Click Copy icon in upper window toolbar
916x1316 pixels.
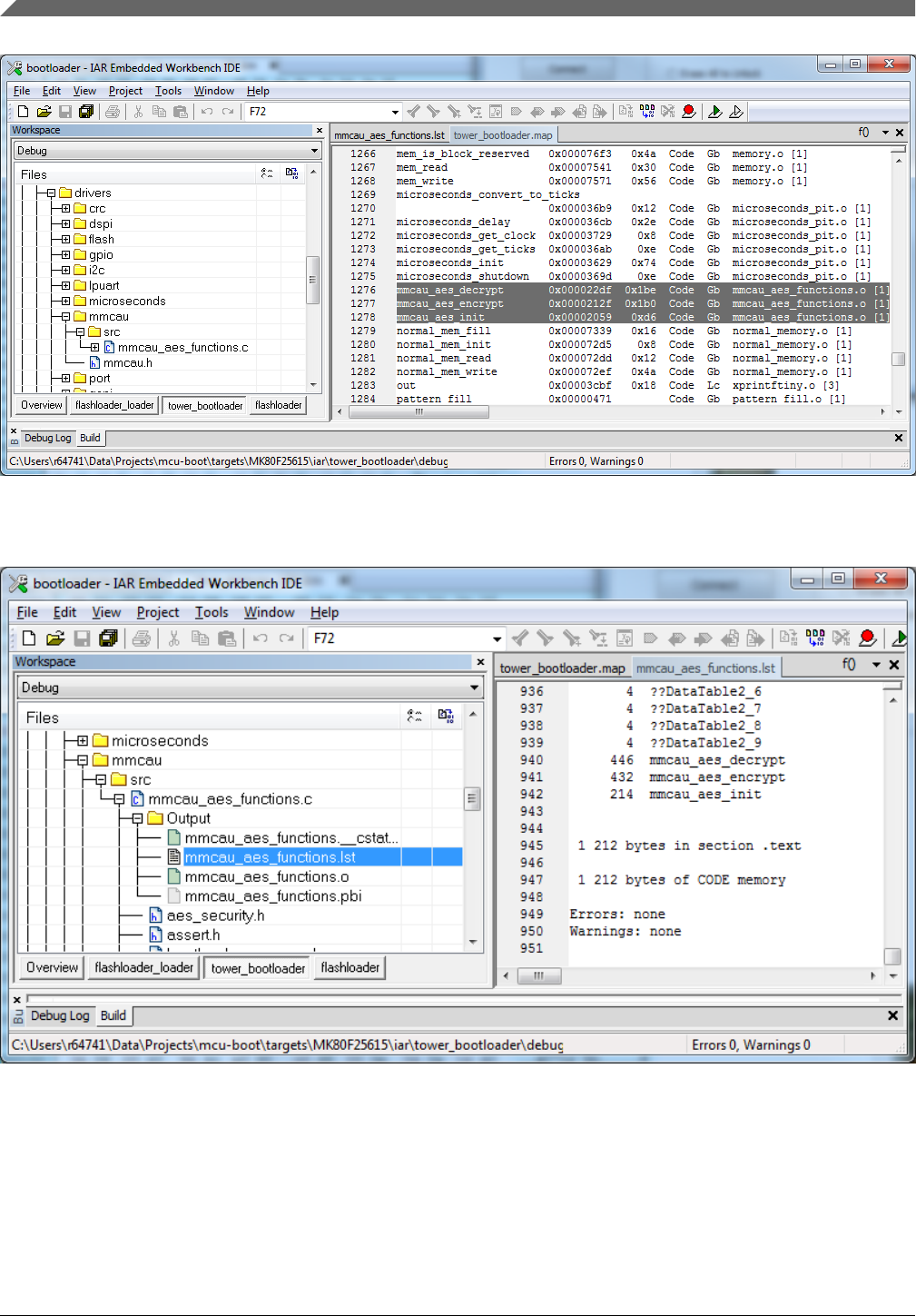click(x=159, y=112)
